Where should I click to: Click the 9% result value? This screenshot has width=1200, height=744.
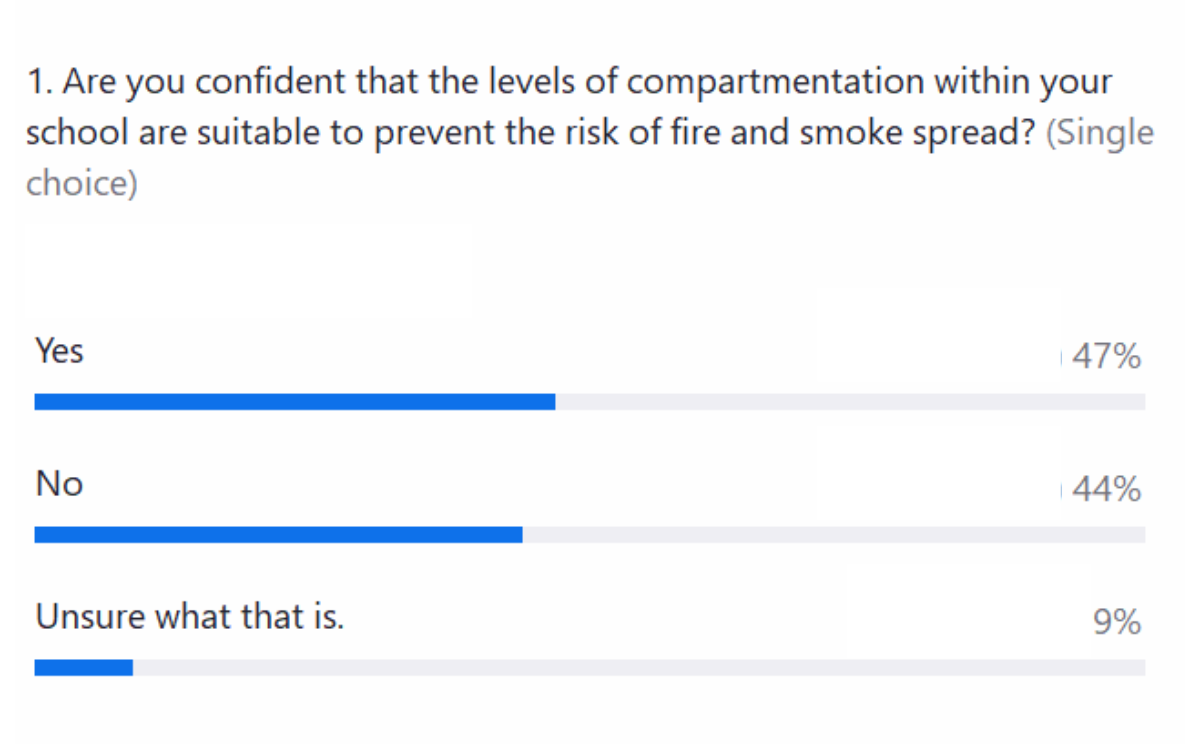1117,623
